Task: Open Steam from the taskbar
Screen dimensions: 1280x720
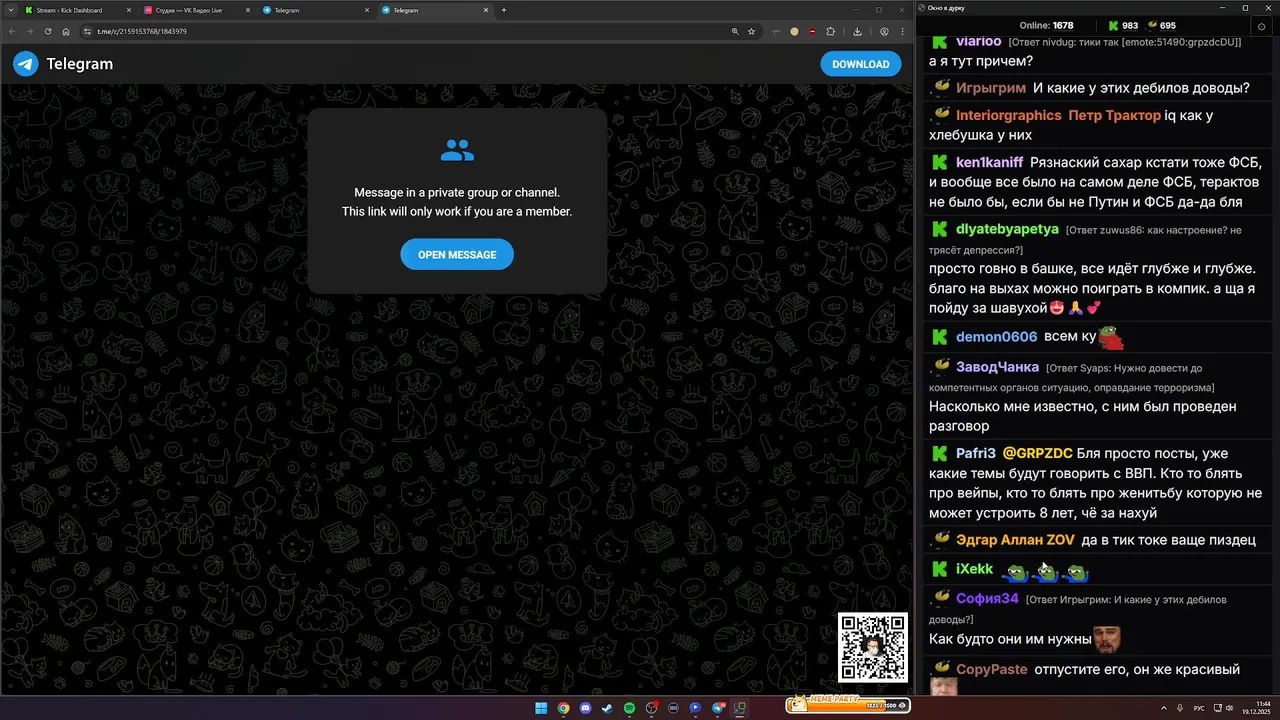Action: [607, 708]
